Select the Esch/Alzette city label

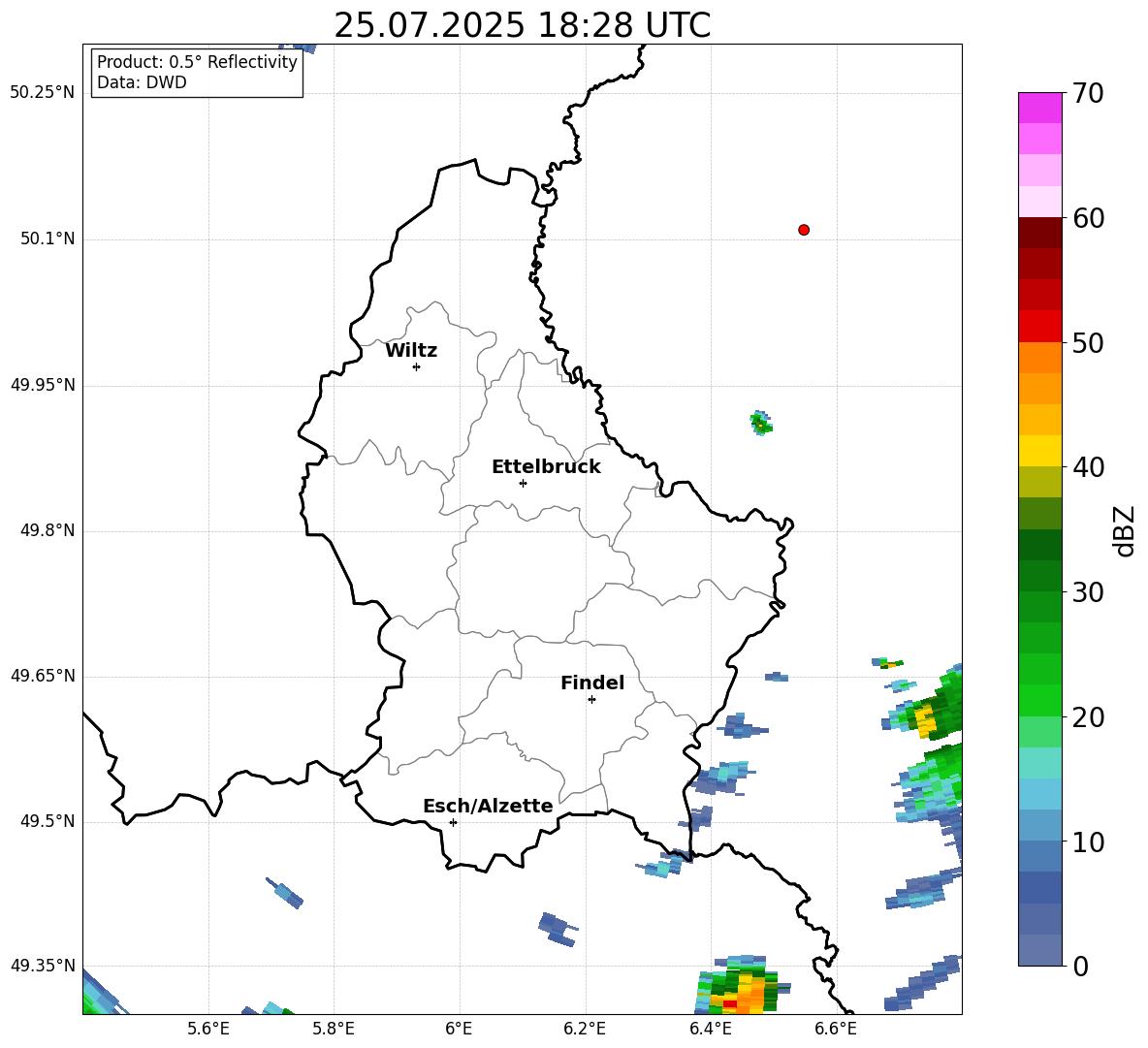488,806
